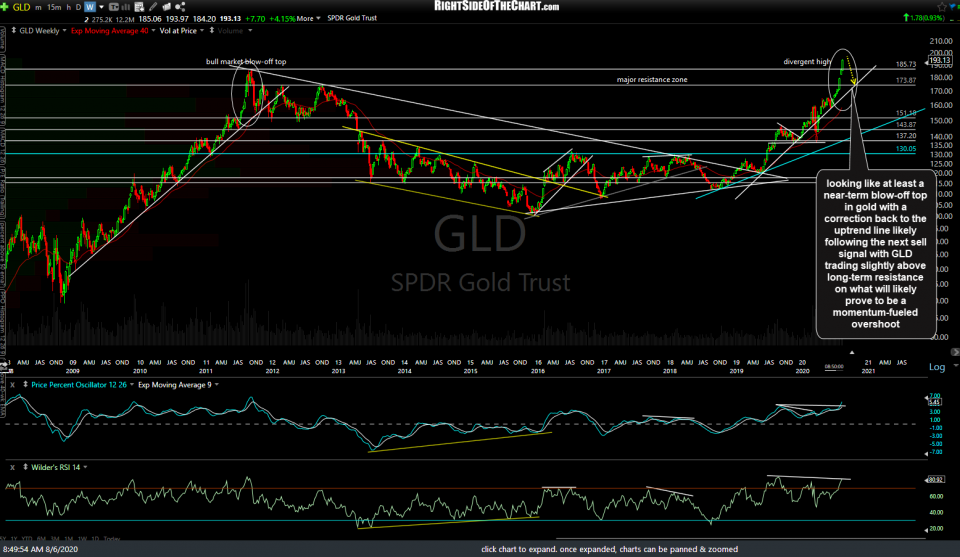
Task: Click the 'click chart to expand' caption
Action: point(609,549)
